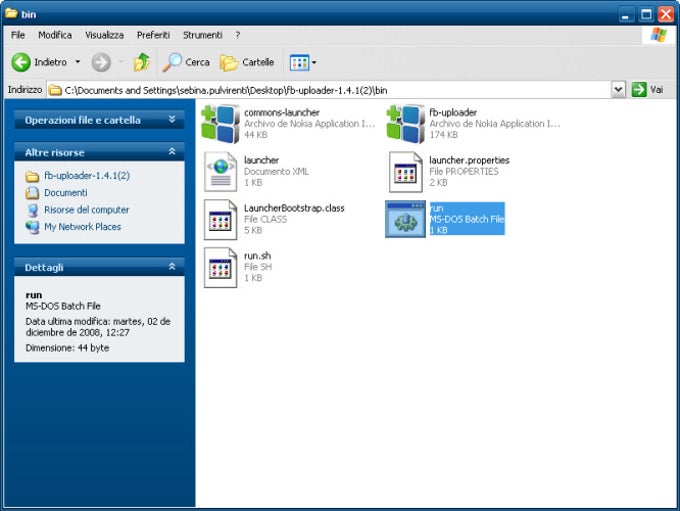Click the address bar path field
This screenshot has width=680, height=511.
point(329,90)
